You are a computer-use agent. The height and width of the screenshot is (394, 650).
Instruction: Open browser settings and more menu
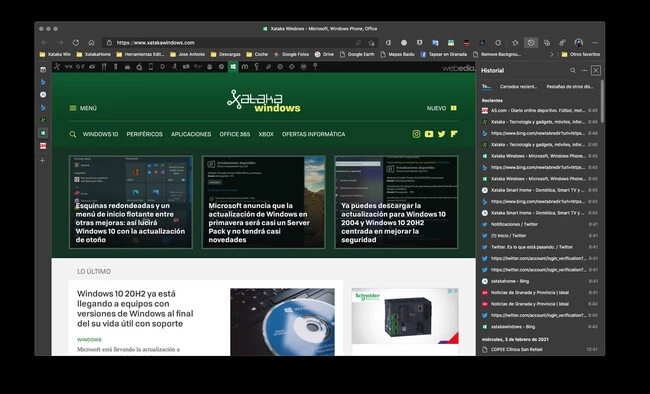pos(595,43)
